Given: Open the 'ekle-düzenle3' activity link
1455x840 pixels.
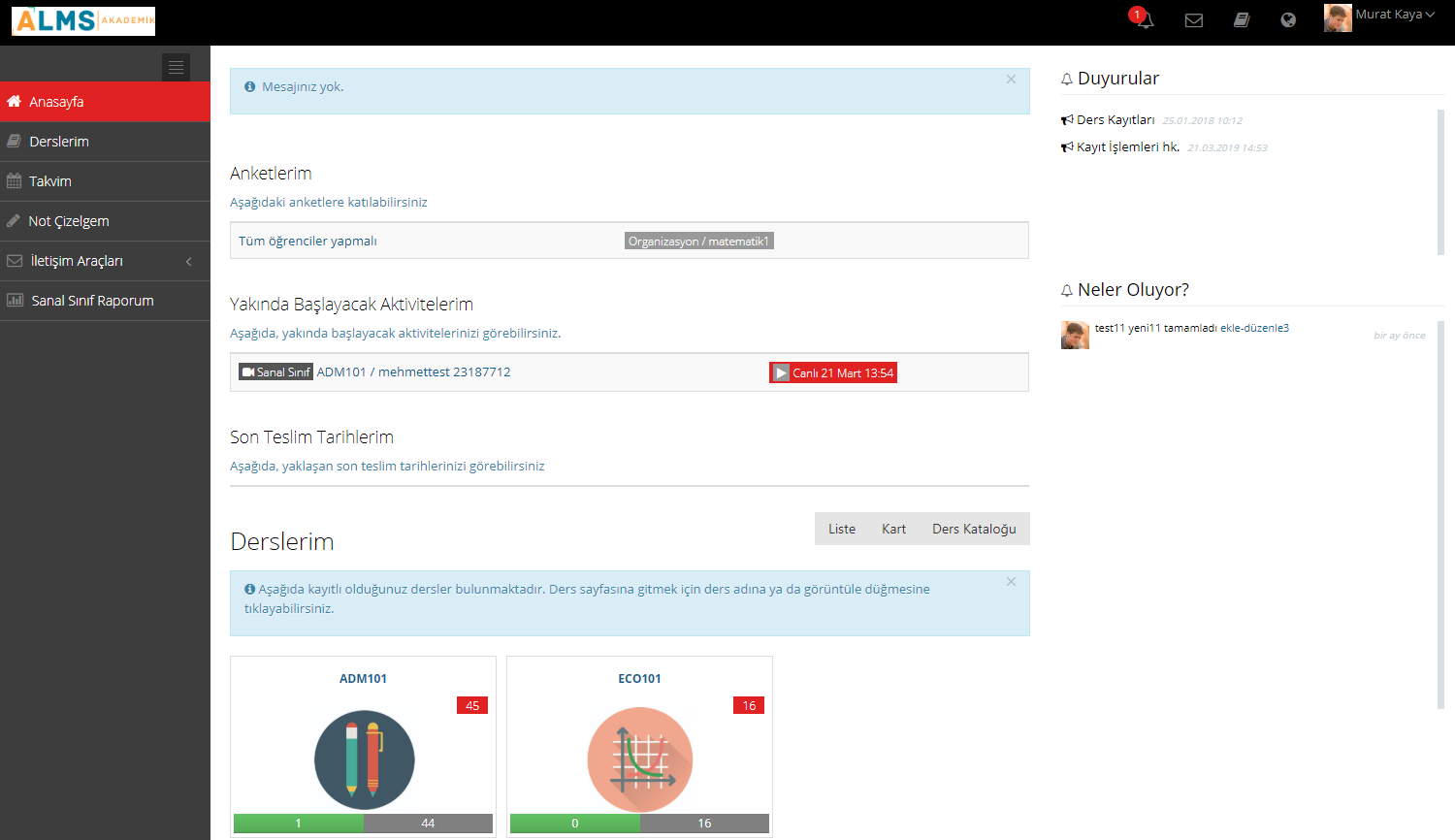Looking at the screenshot, I should tap(1254, 328).
